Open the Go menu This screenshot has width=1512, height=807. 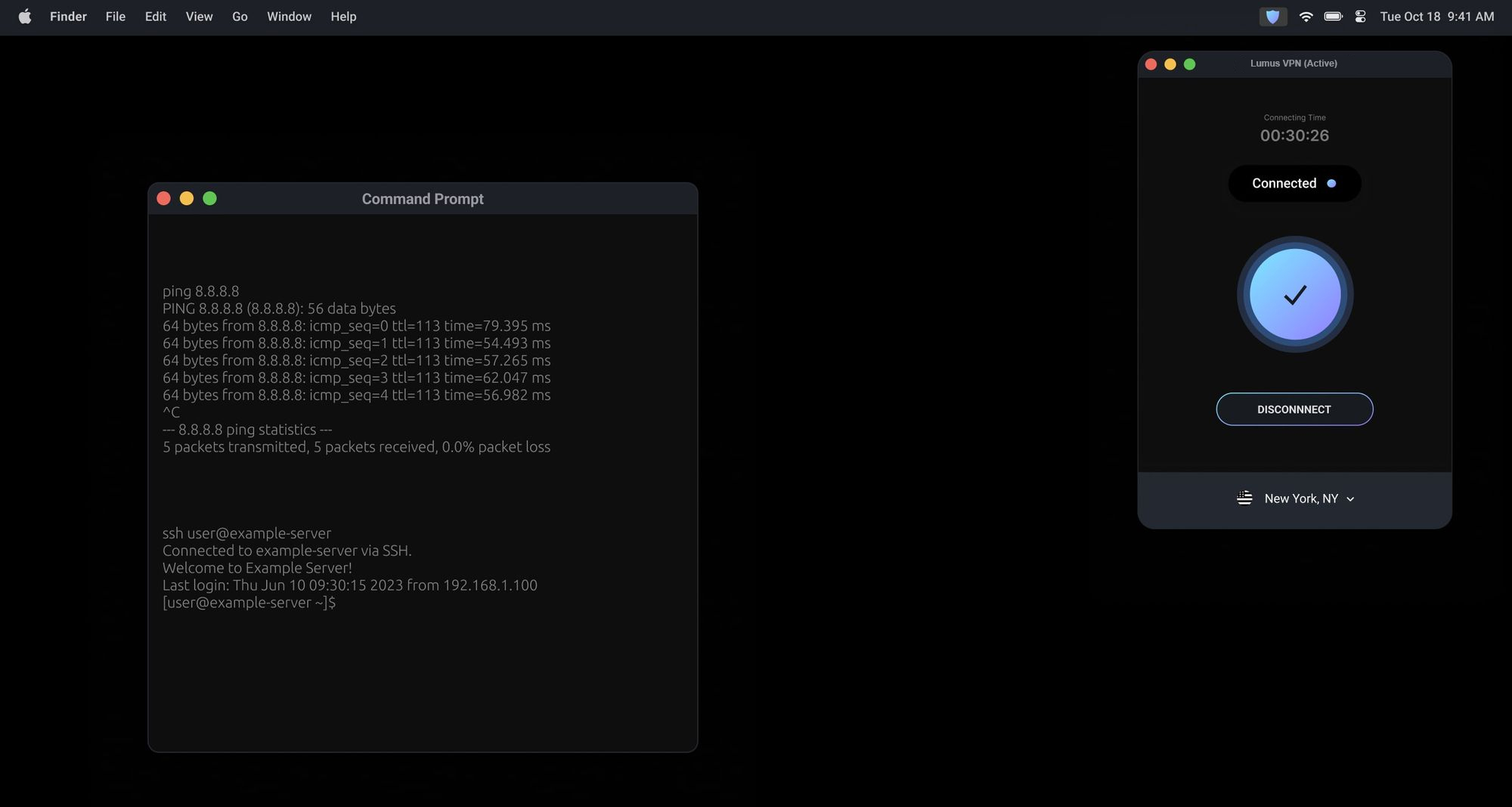(x=240, y=17)
